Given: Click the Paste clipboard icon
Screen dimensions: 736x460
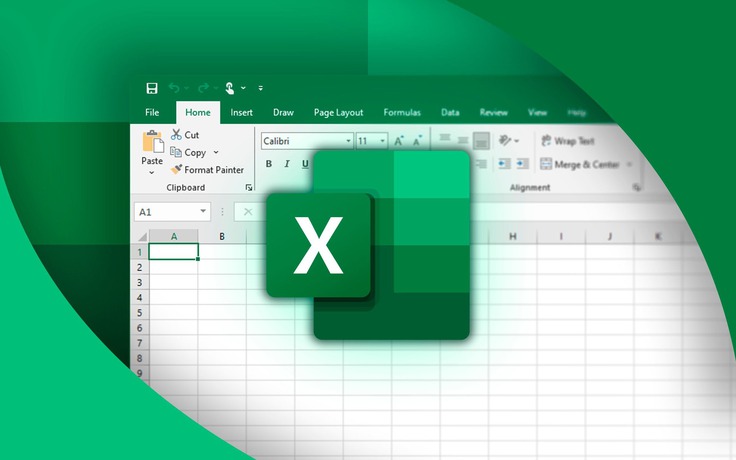Looking at the screenshot, I should pyautogui.click(x=153, y=142).
